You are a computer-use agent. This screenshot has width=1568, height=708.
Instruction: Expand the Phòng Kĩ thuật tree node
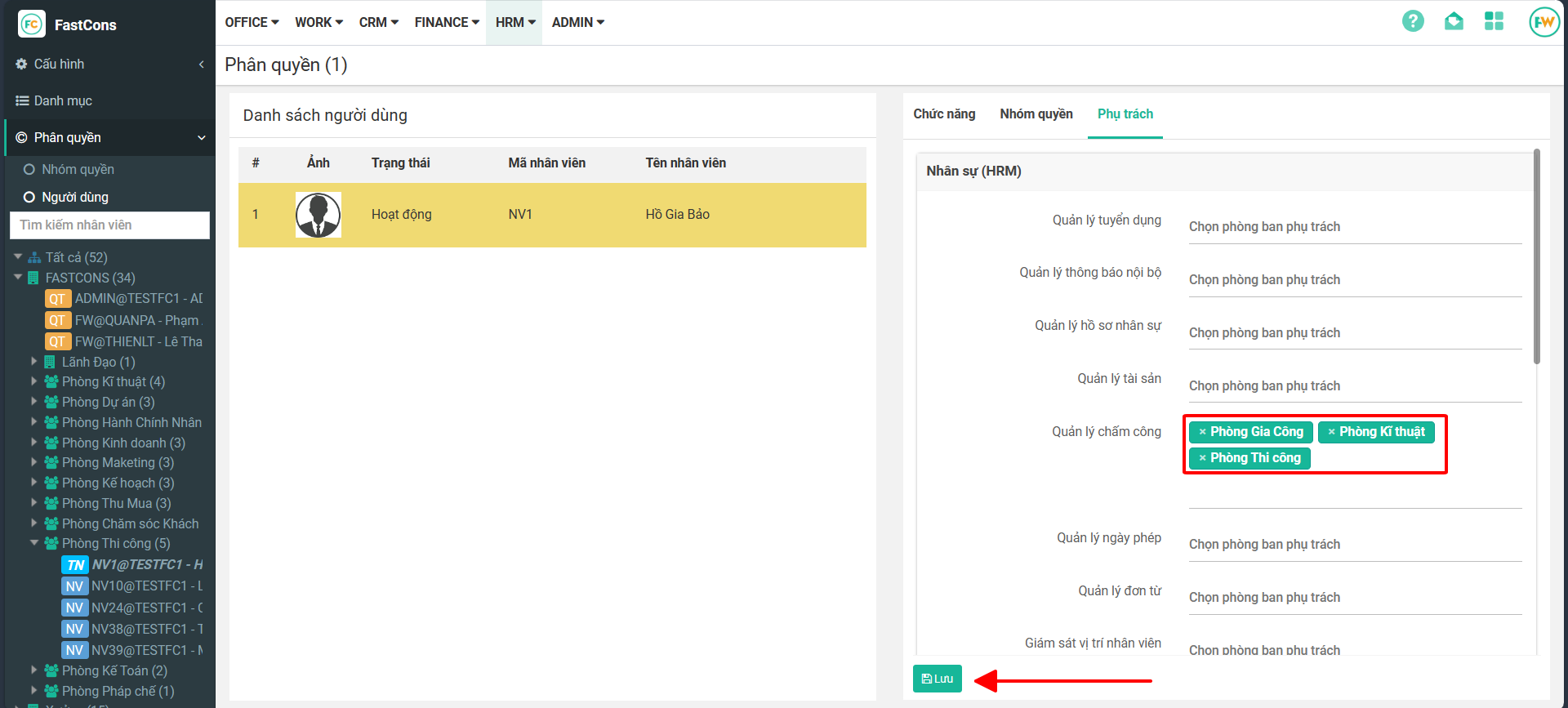[x=34, y=381]
